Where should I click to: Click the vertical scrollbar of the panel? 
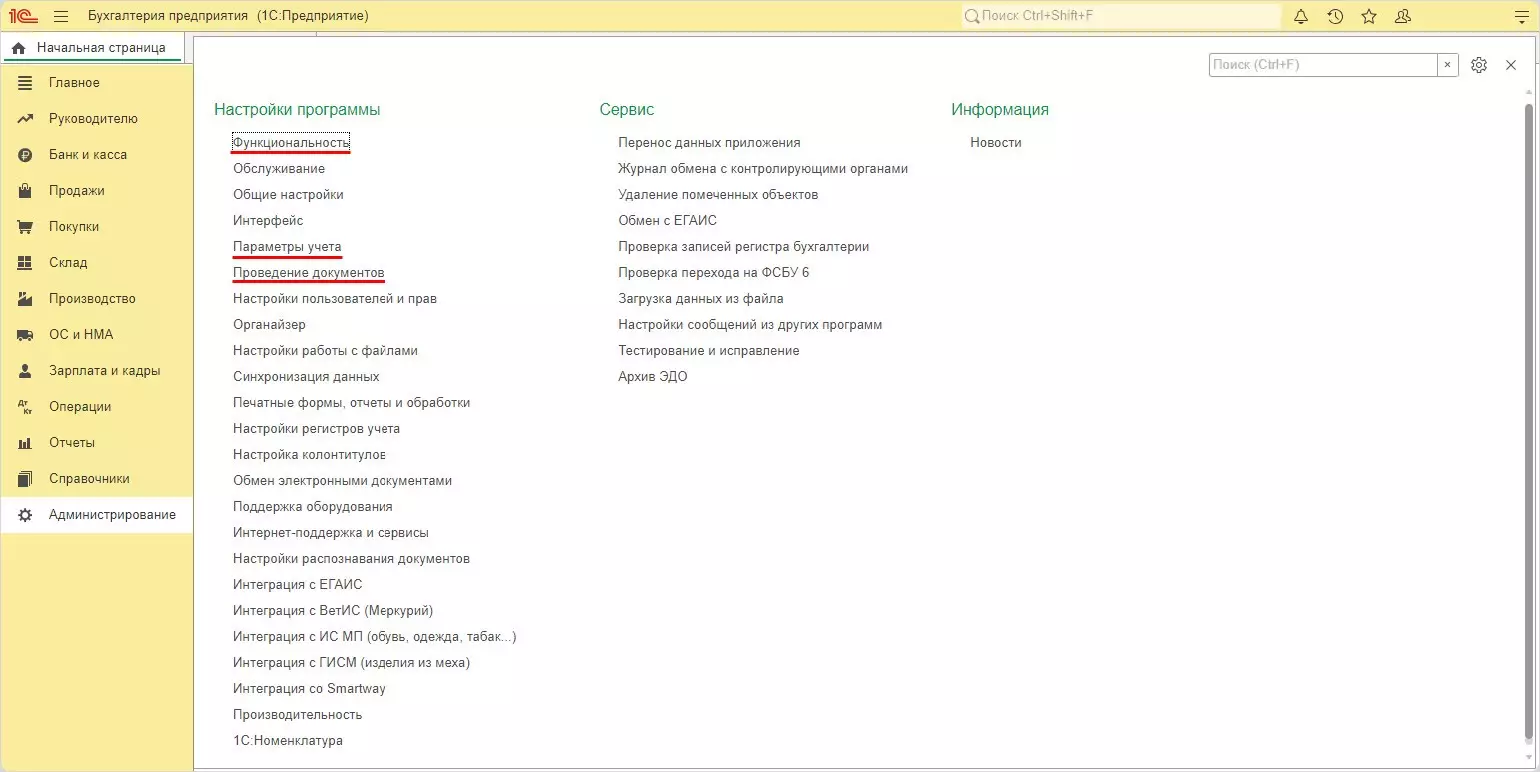coord(1528,422)
